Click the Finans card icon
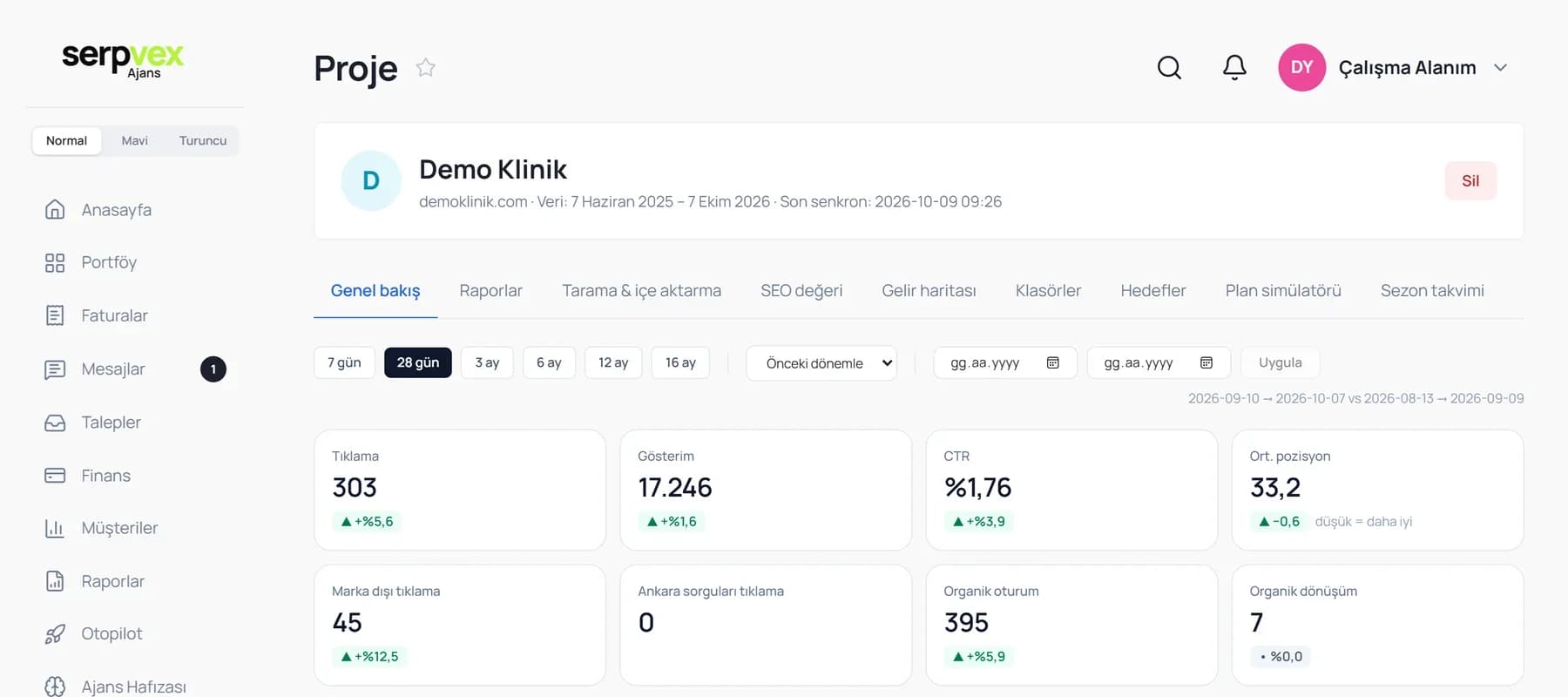Image resolution: width=1568 pixels, height=697 pixels. [55, 476]
